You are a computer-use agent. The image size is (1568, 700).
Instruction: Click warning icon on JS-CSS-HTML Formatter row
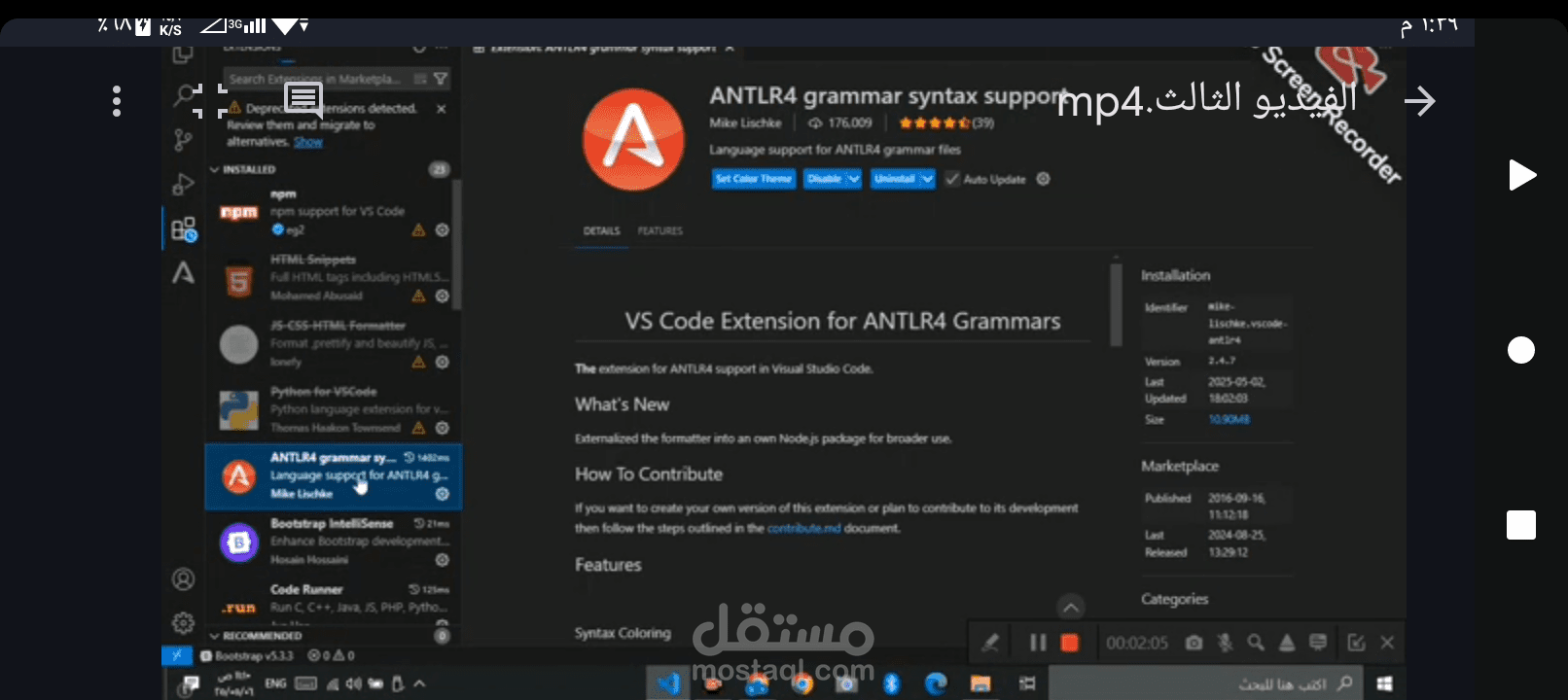pyautogui.click(x=418, y=362)
